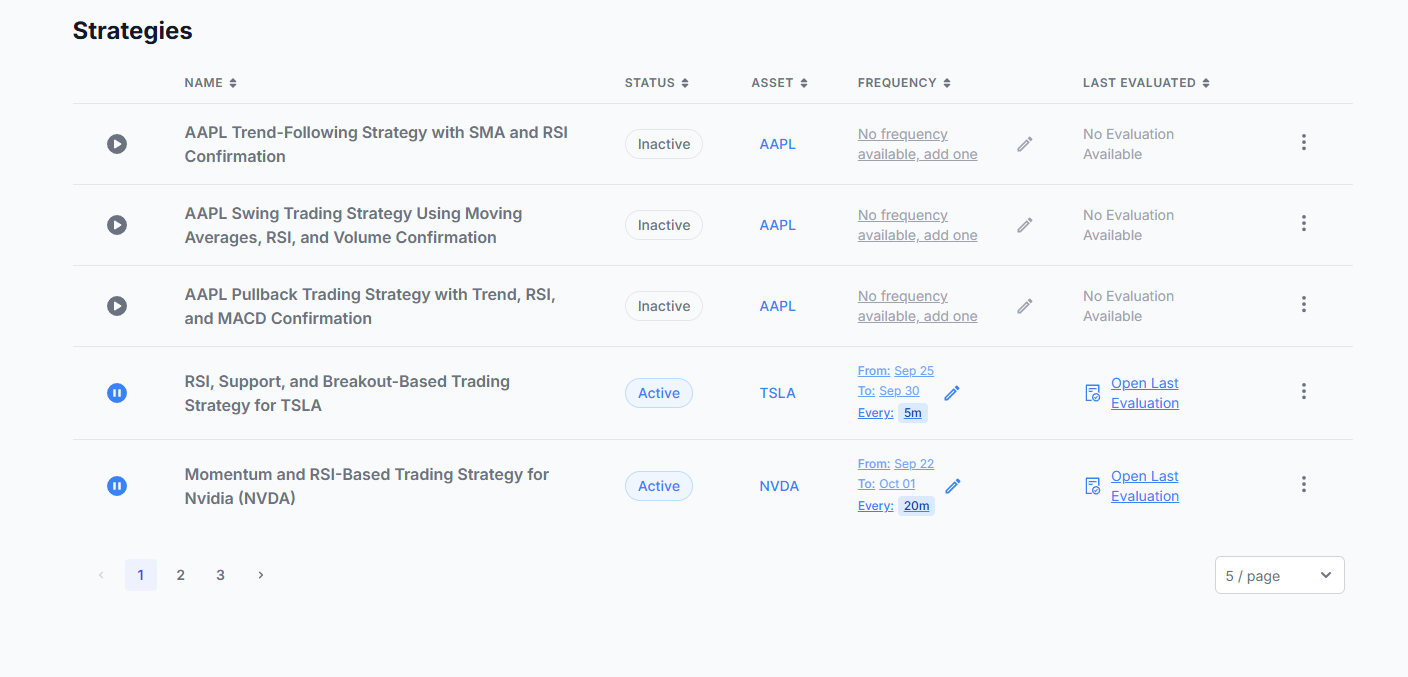The width and height of the screenshot is (1408, 677).
Task: Play the AAPL Swing Trading Strategy
Action: [117, 224]
